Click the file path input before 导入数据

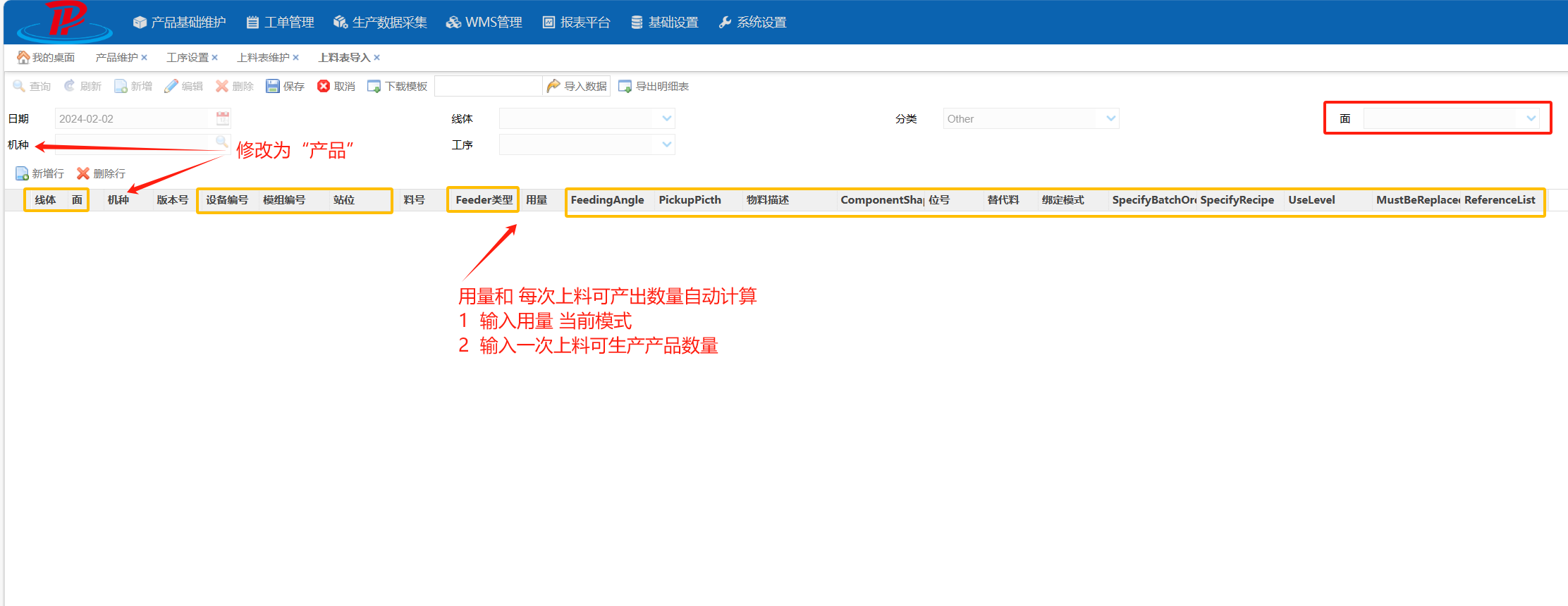click(x=488, y=86)
